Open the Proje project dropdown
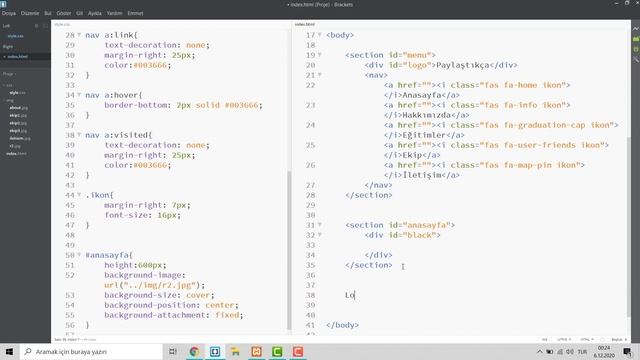The width and height of the screenshot is (640, 360). pyautogui.click(x=9, y=74)
